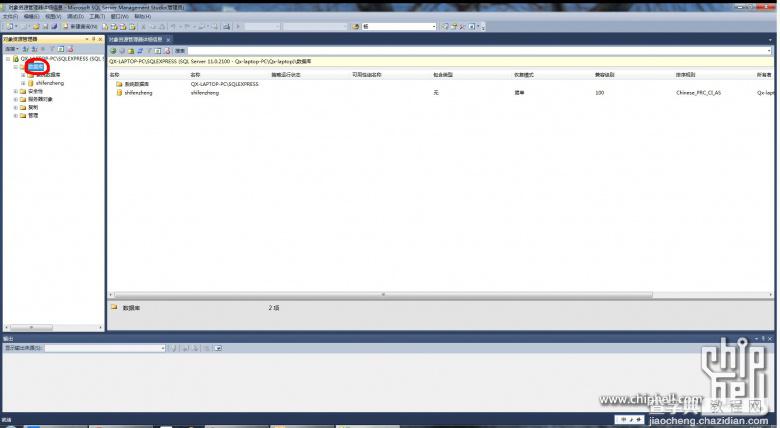
Task: Click the 新建查询(N) toolbar button
Action: [x=80, y=26]
